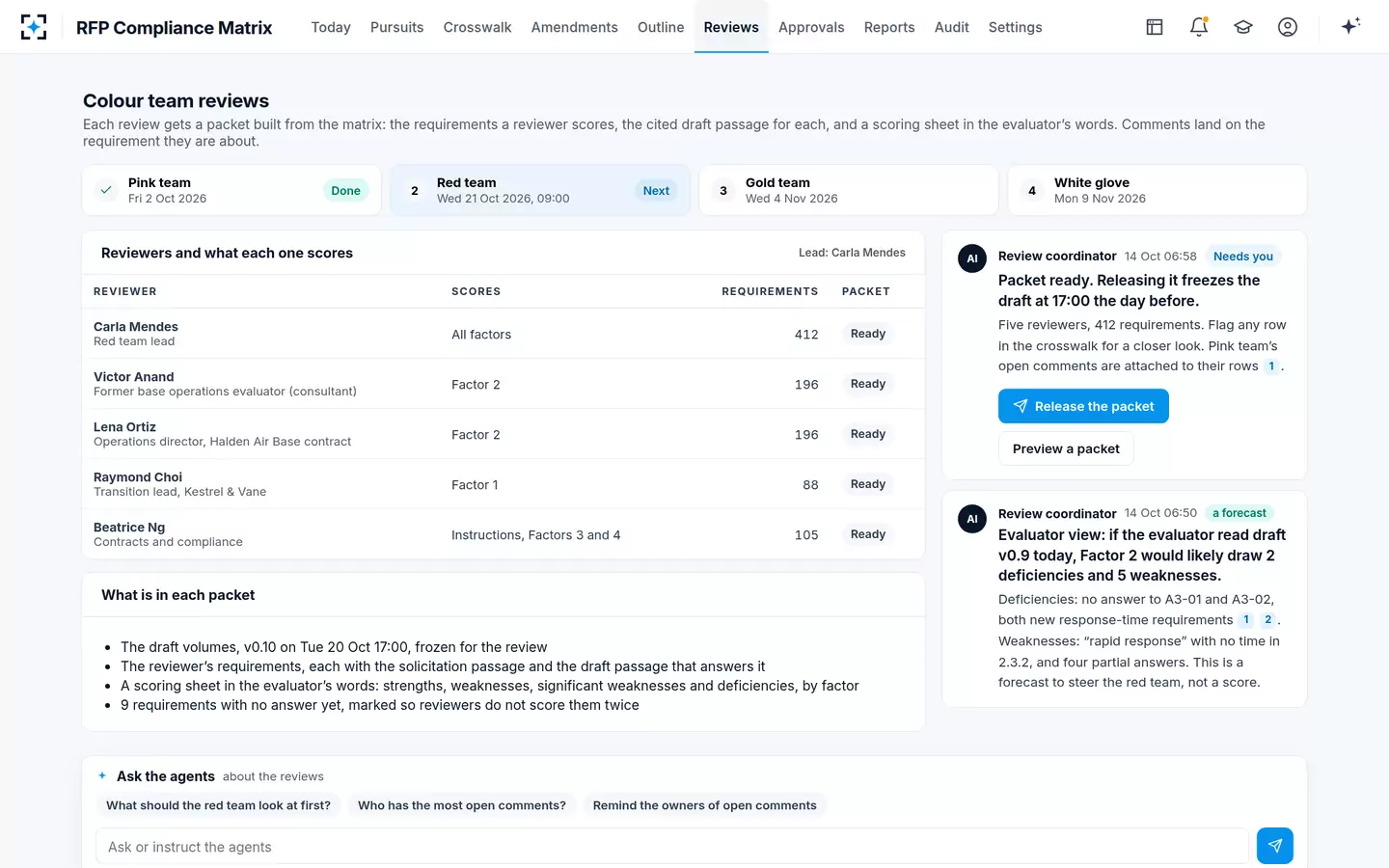Open citation 1 in Packet ready message

pyautogui.click(x=1271, y=366)
